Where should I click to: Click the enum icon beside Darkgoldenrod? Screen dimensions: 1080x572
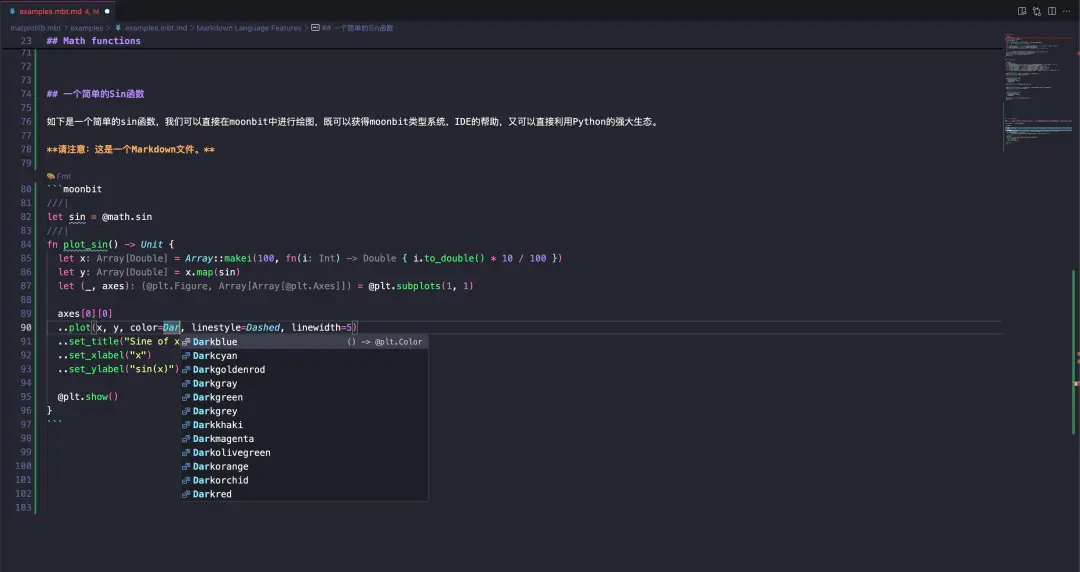click(x=186, y=369)
